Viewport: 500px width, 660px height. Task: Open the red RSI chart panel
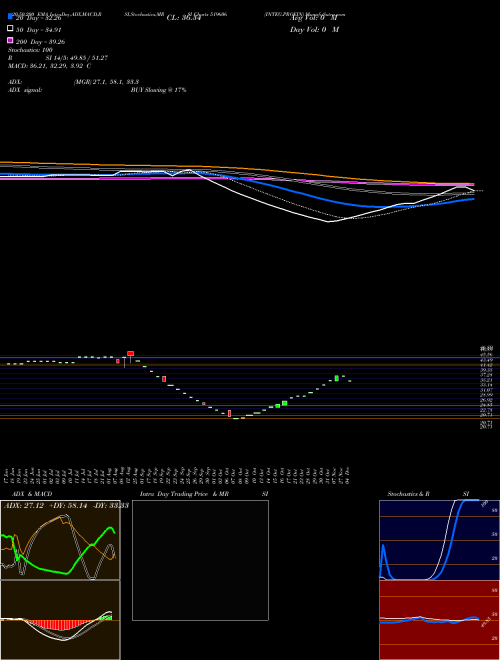(x=439, y=620)
